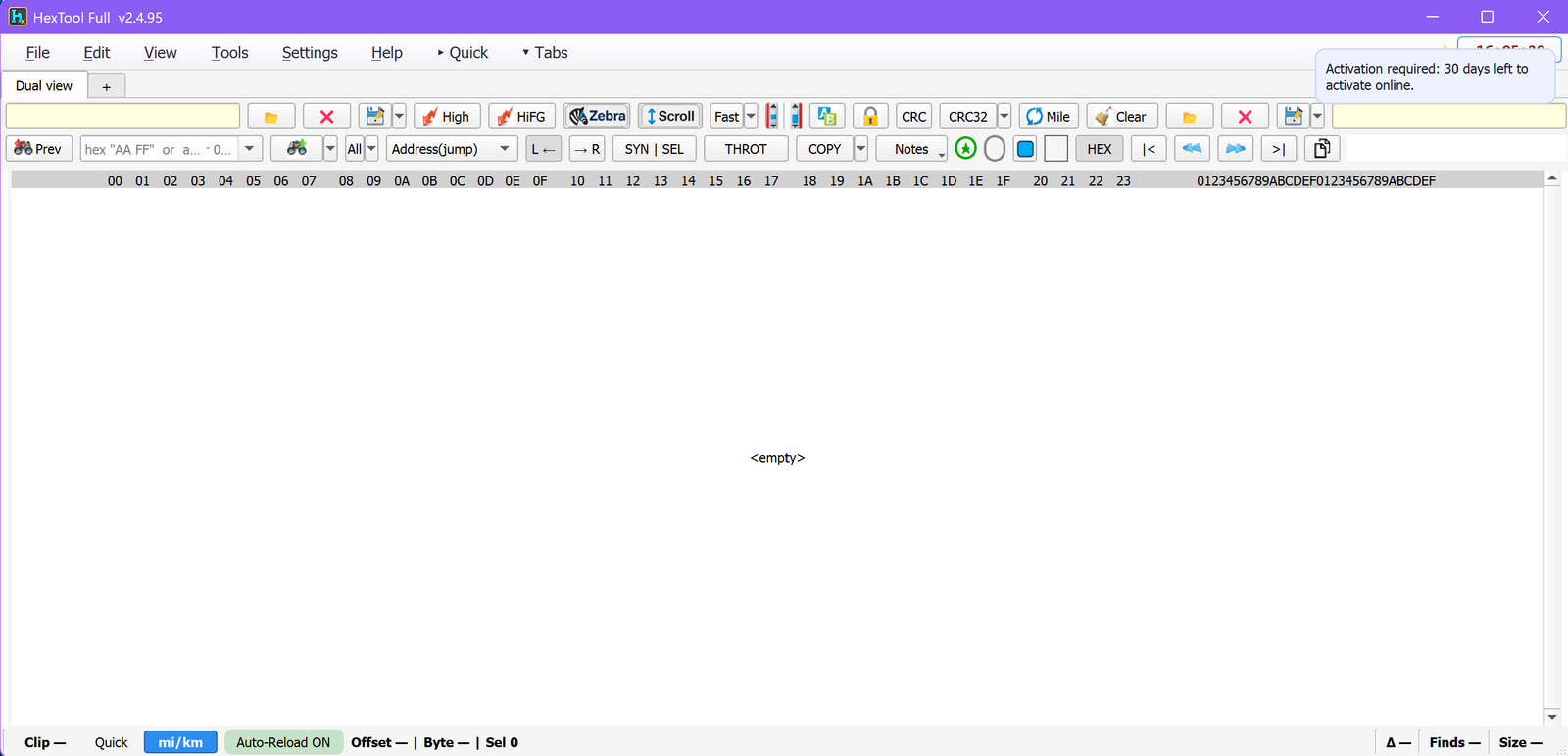Click the left pane red X close icon
Image resolution: width=1568 pixels, height=756 pixels.
coord(326,117)
